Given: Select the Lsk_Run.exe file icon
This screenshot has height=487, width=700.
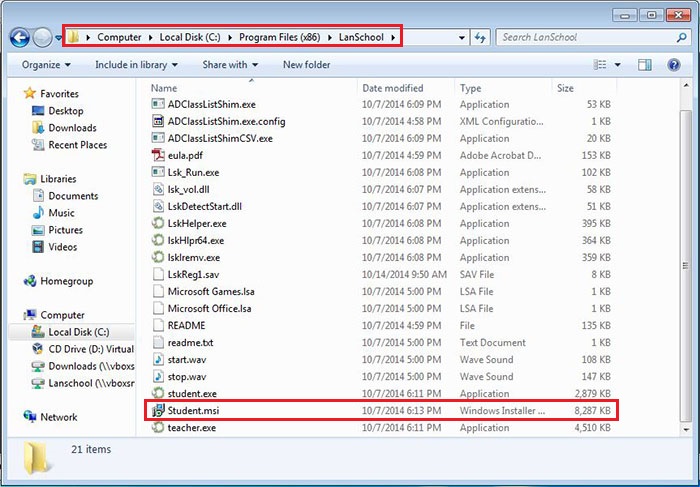Looking at the screenshot, I should click(158, 172).
